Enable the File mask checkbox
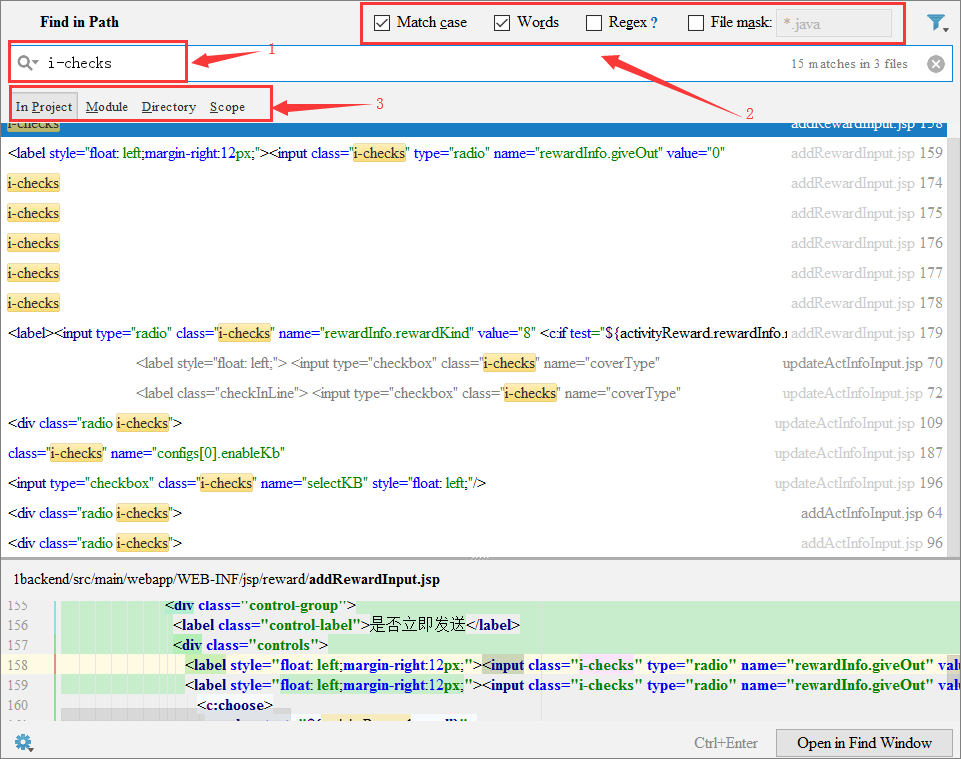Screen dimensions: 961x759 pyautogui.click(x=696, y=23)
